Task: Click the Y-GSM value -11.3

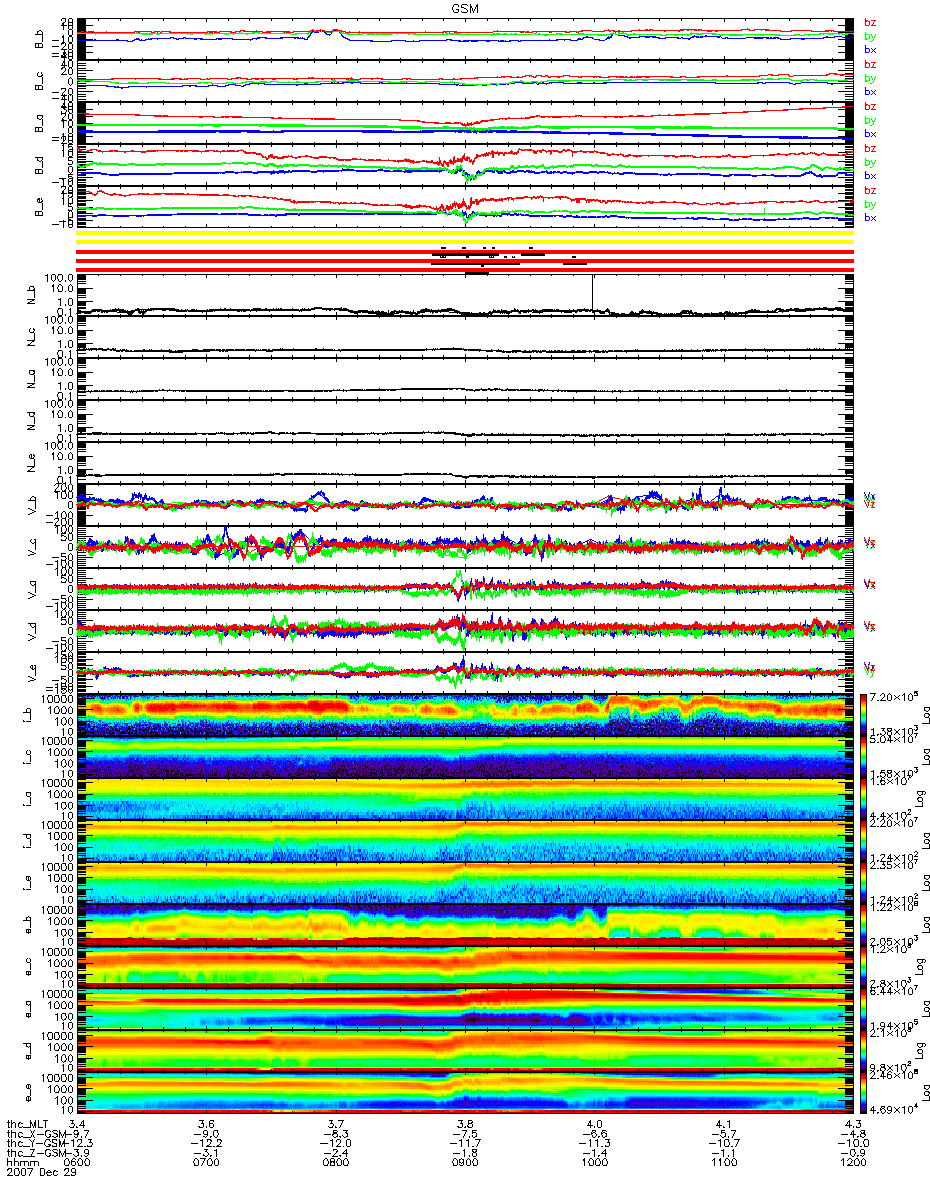Action: (594, 1143)
